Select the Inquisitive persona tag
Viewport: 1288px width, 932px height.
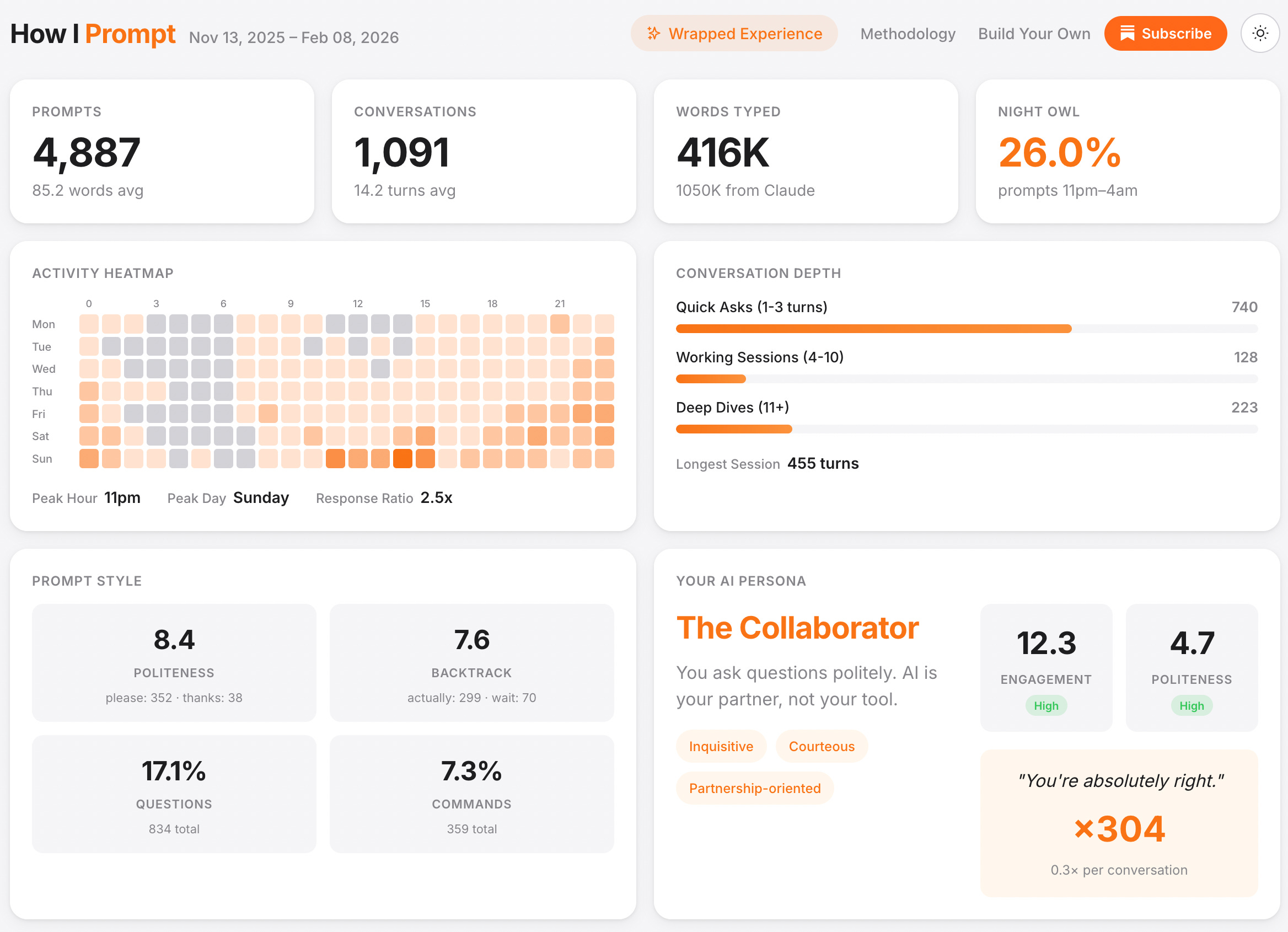[721, 746]
